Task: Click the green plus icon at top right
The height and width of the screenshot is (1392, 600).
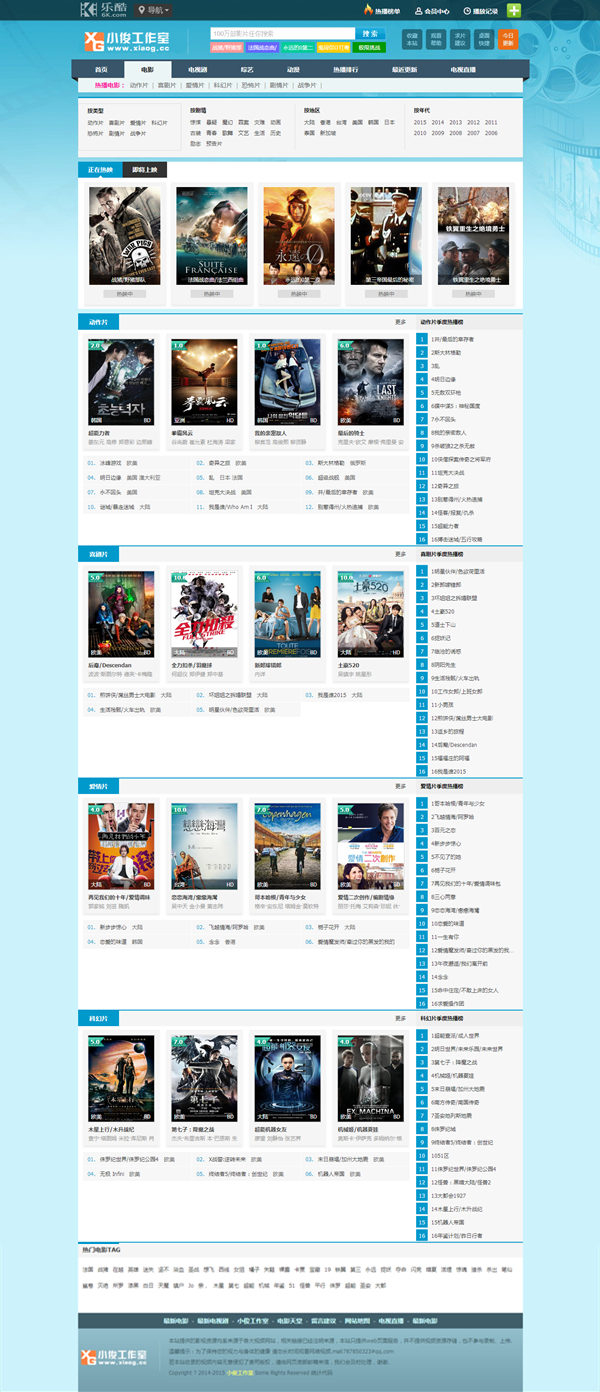Action: (x=514, y=11)
